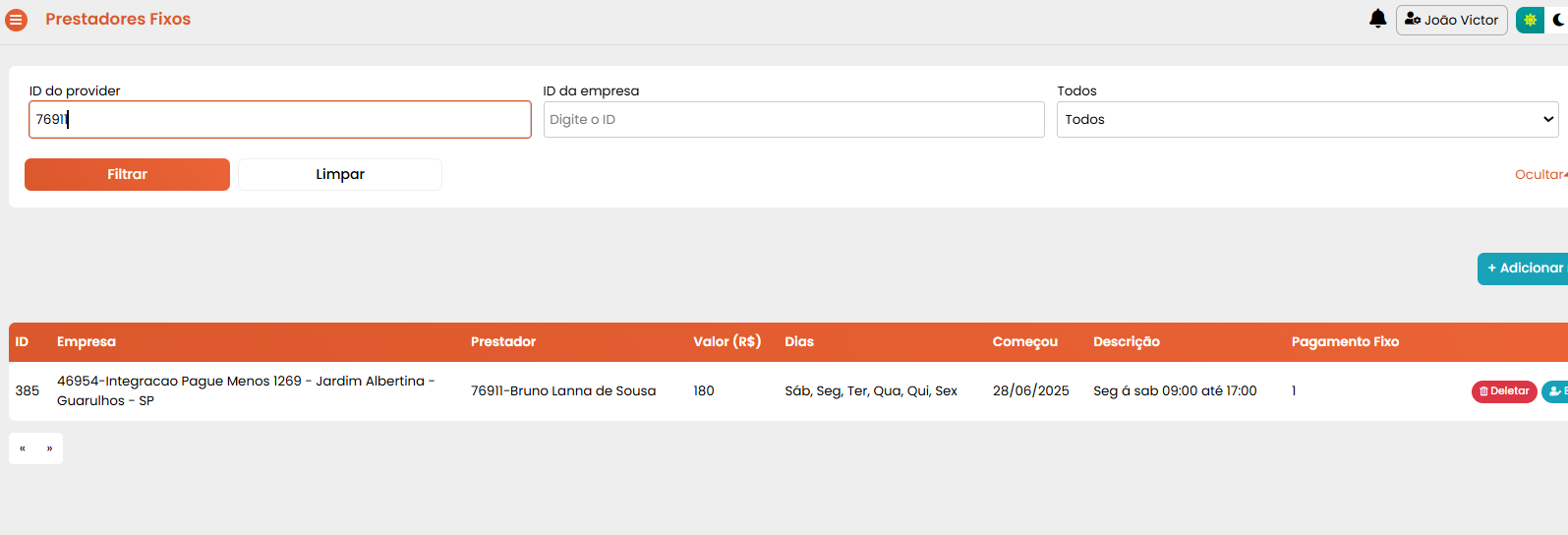Image resolution: width=1568 pixels, height=535 pixels.
Task: Hide filters via Ocultar link
Action: 1540,174
